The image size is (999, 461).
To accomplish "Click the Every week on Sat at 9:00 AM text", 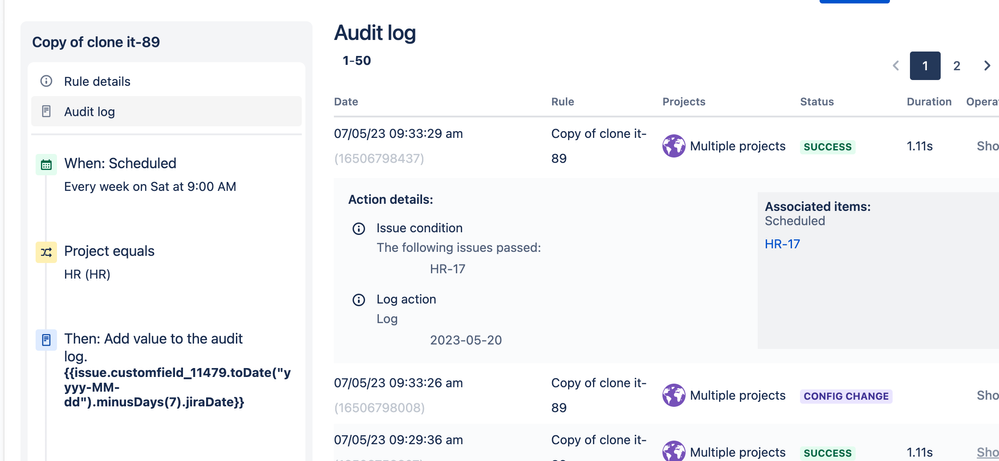I will tap(150, 187).
